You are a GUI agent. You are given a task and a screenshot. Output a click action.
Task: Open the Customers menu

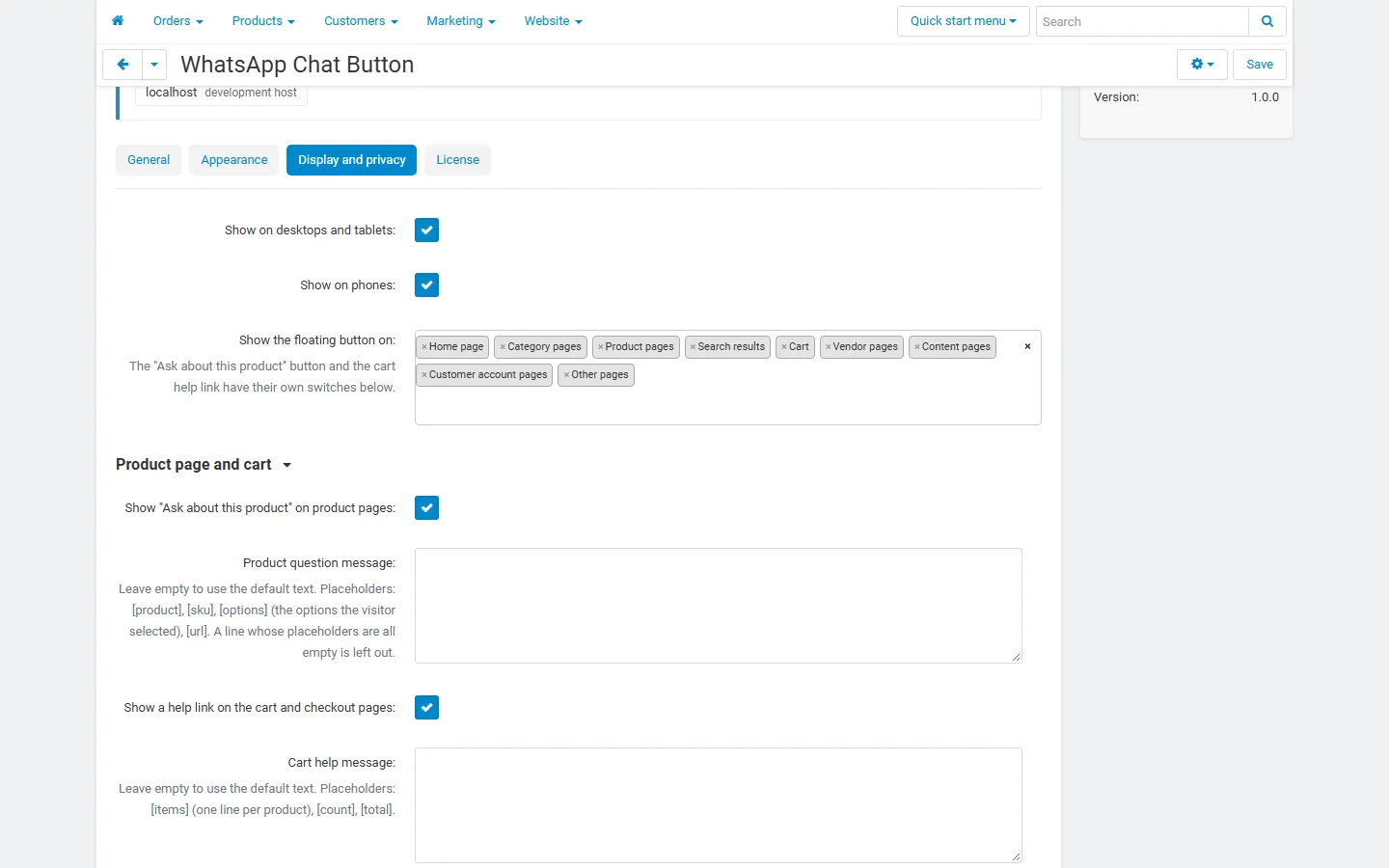(361, 21)
